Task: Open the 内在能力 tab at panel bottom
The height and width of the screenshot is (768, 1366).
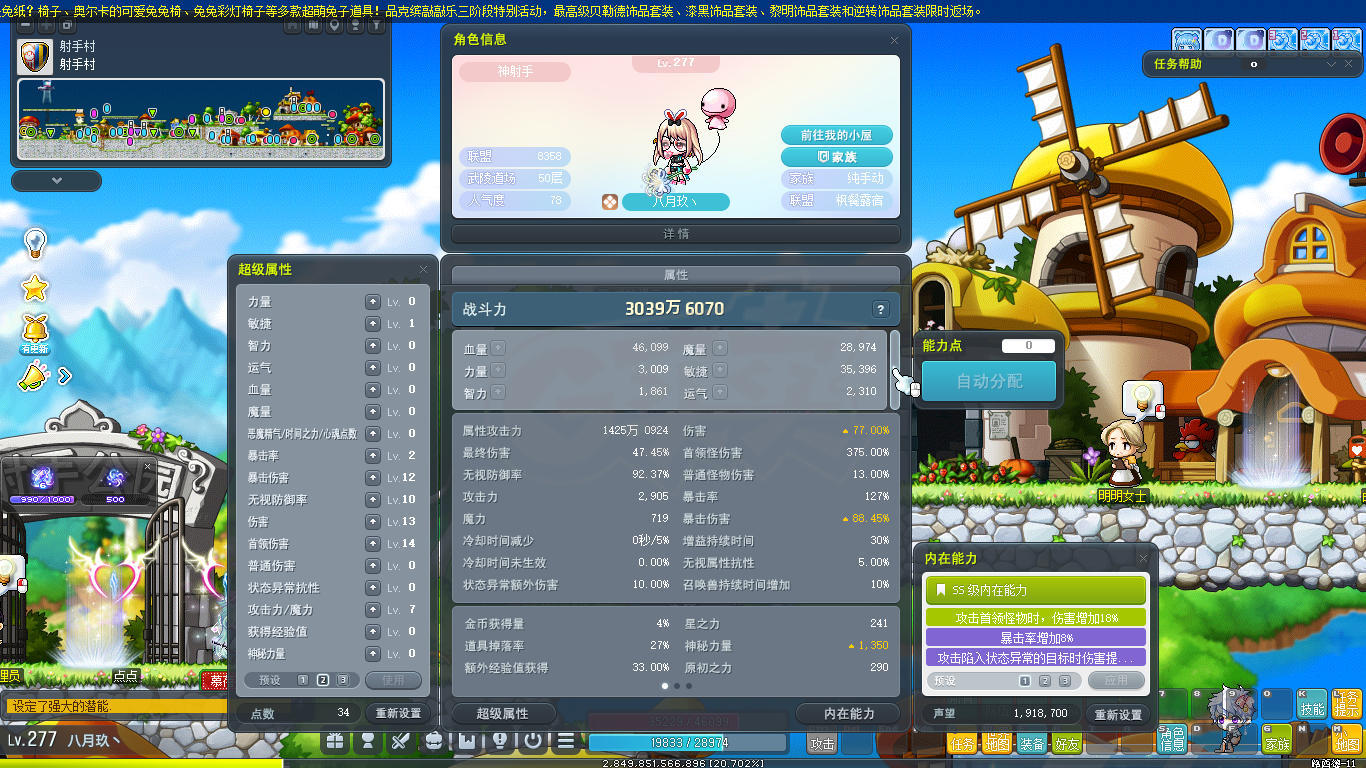Action: pyautogui.click(x=849, y=713)
